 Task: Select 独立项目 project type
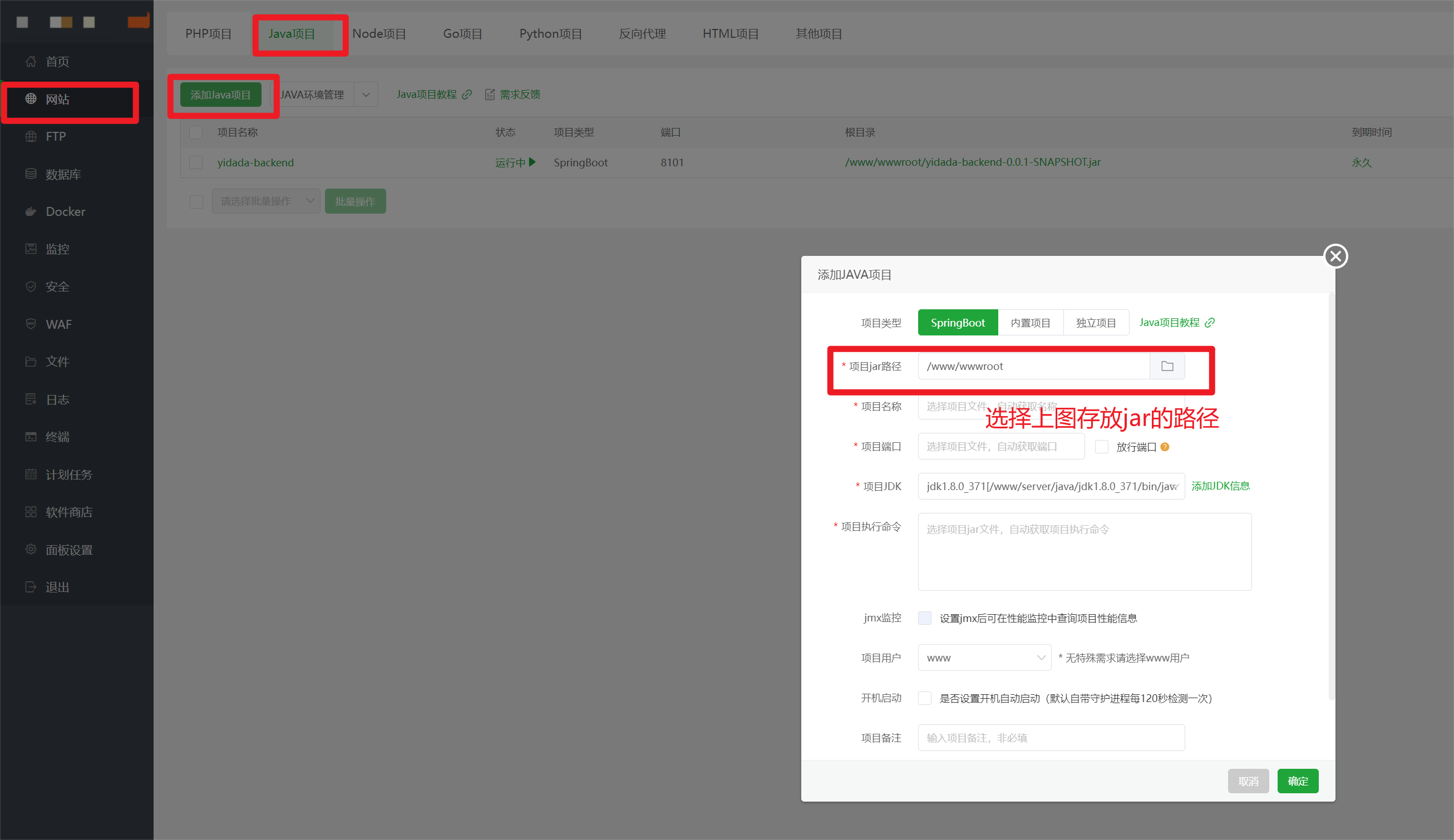pyautogui.click(x=1096, y=323)
